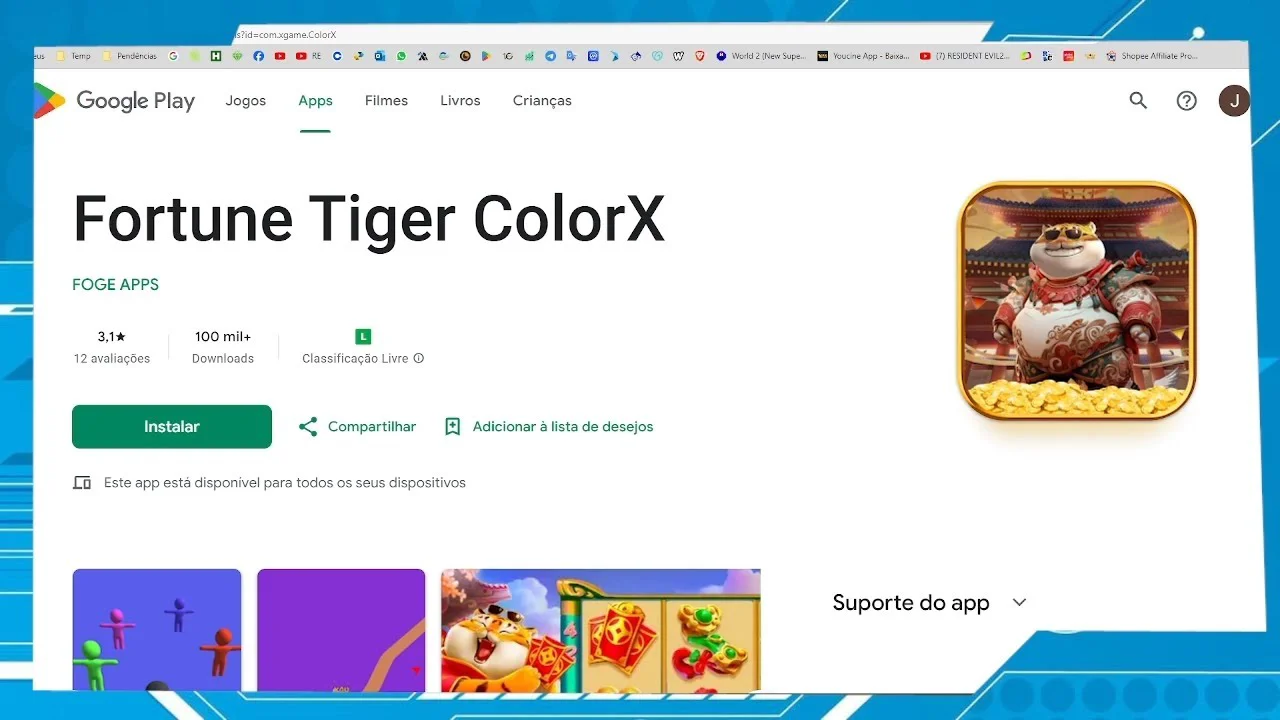Viewport: 1280px width, 720px height.
Task: Open the Google Play bookmark icon
Action: pos(485,56)
